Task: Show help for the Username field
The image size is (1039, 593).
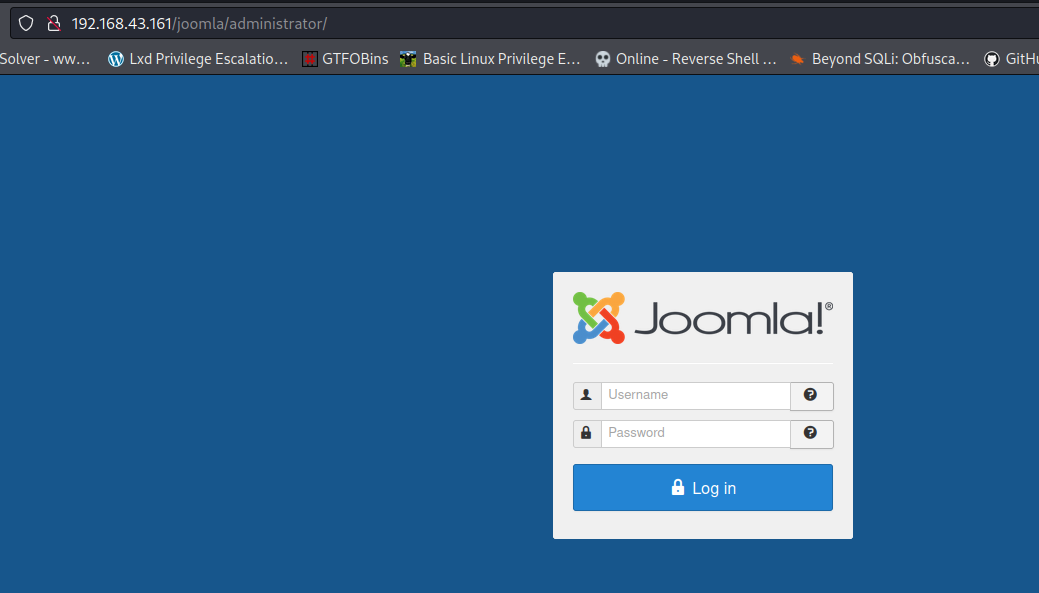Action: 811,396
